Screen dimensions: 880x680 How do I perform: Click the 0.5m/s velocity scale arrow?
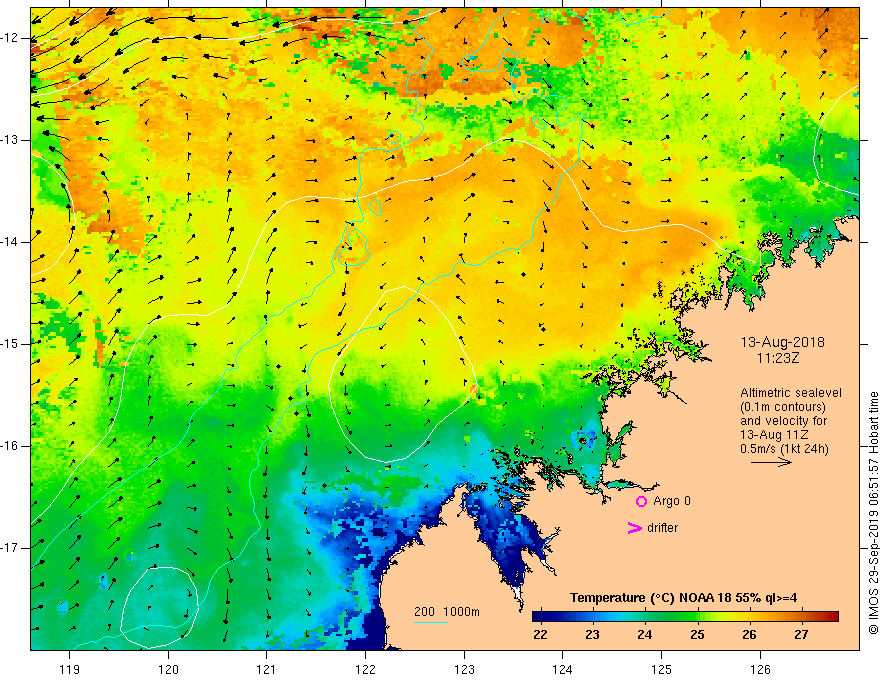coord(771,463)
